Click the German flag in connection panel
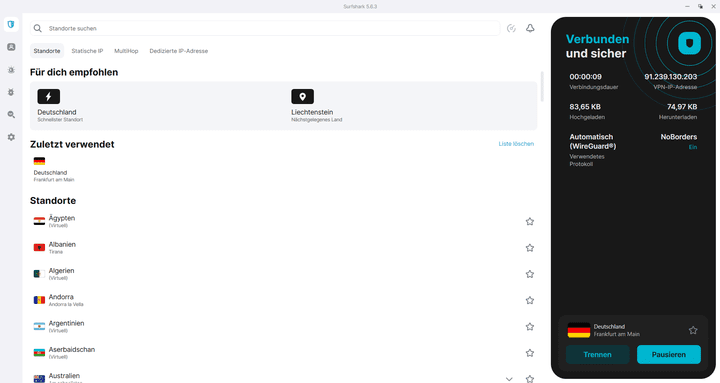Image resolution: width=720 pixels, height=383 pixels. [579, 330]
